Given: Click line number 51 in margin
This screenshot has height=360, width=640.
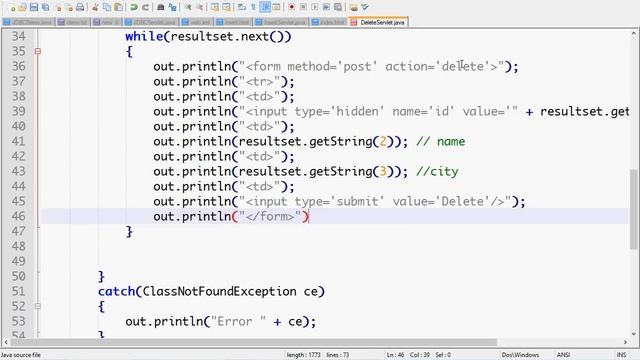Looking at the screenshot, I should coord(19,291).
